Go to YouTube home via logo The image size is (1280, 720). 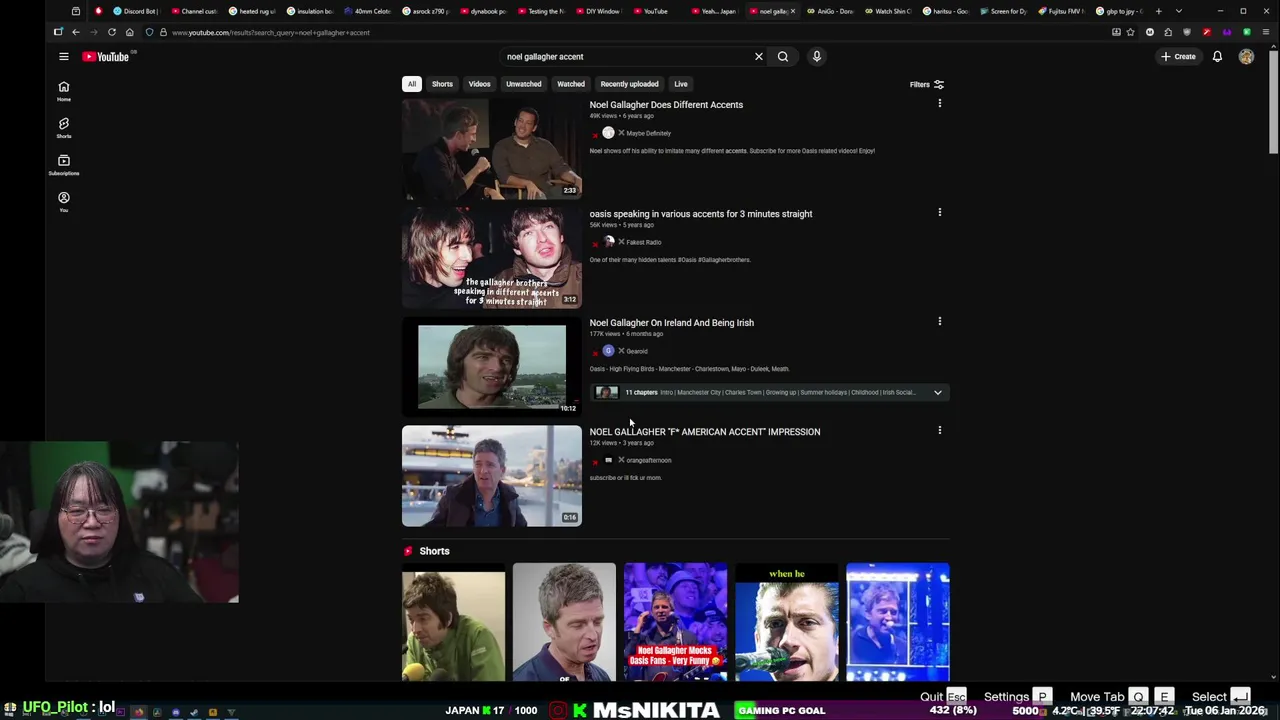click(x=106, y=57)
